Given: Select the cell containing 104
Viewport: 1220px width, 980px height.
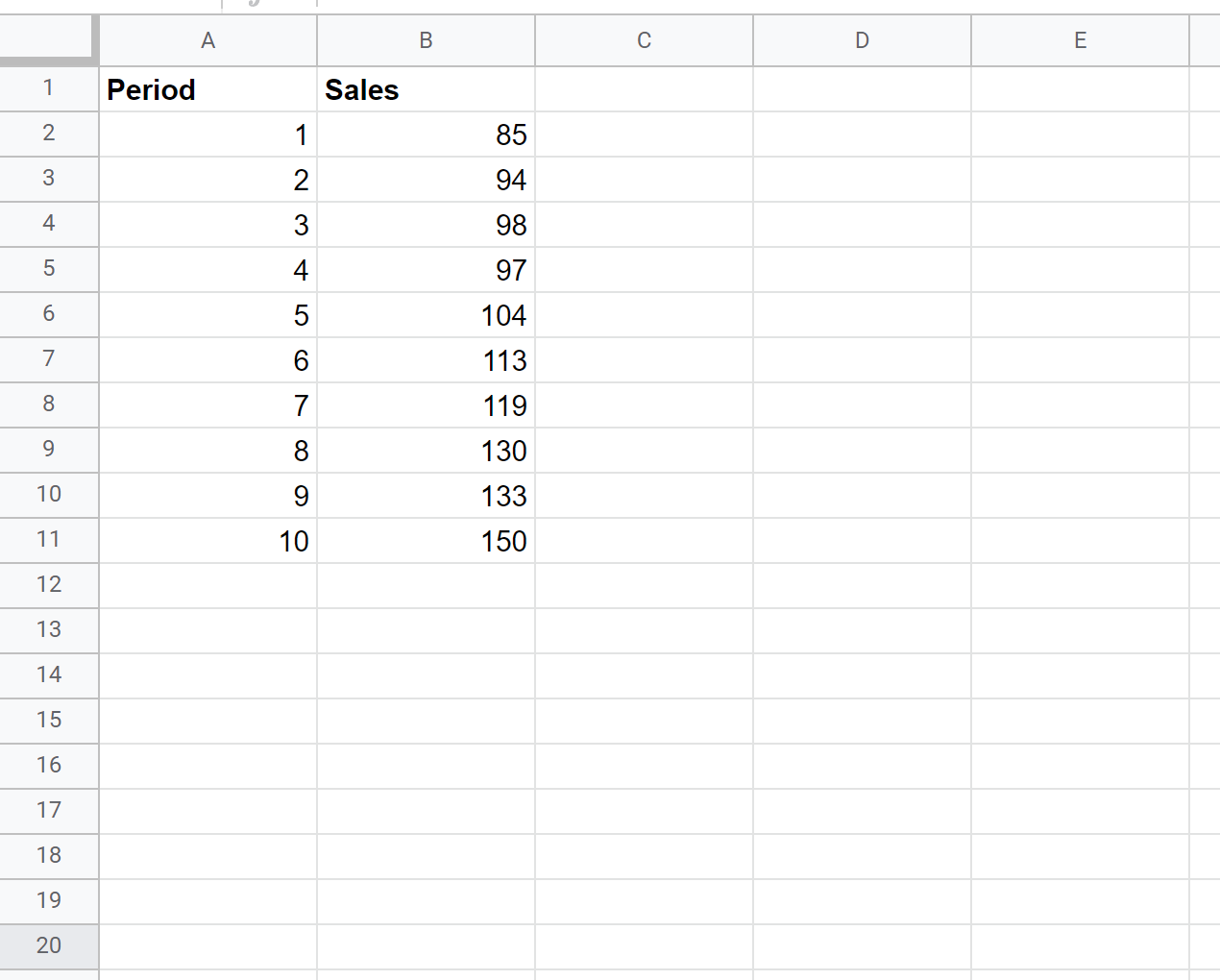Looking at the screenshot, I should pos(426,315).
